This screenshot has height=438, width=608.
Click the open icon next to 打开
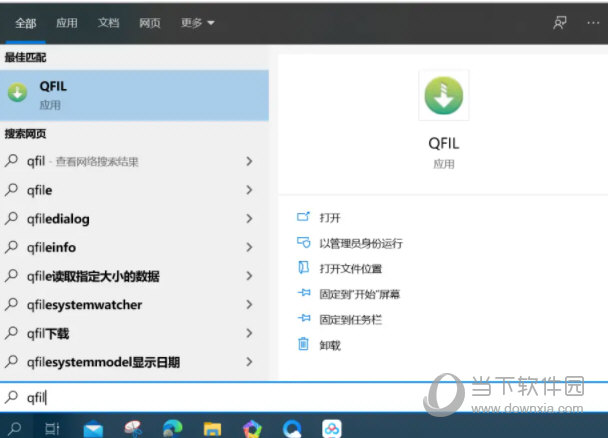tap(303, 217)
